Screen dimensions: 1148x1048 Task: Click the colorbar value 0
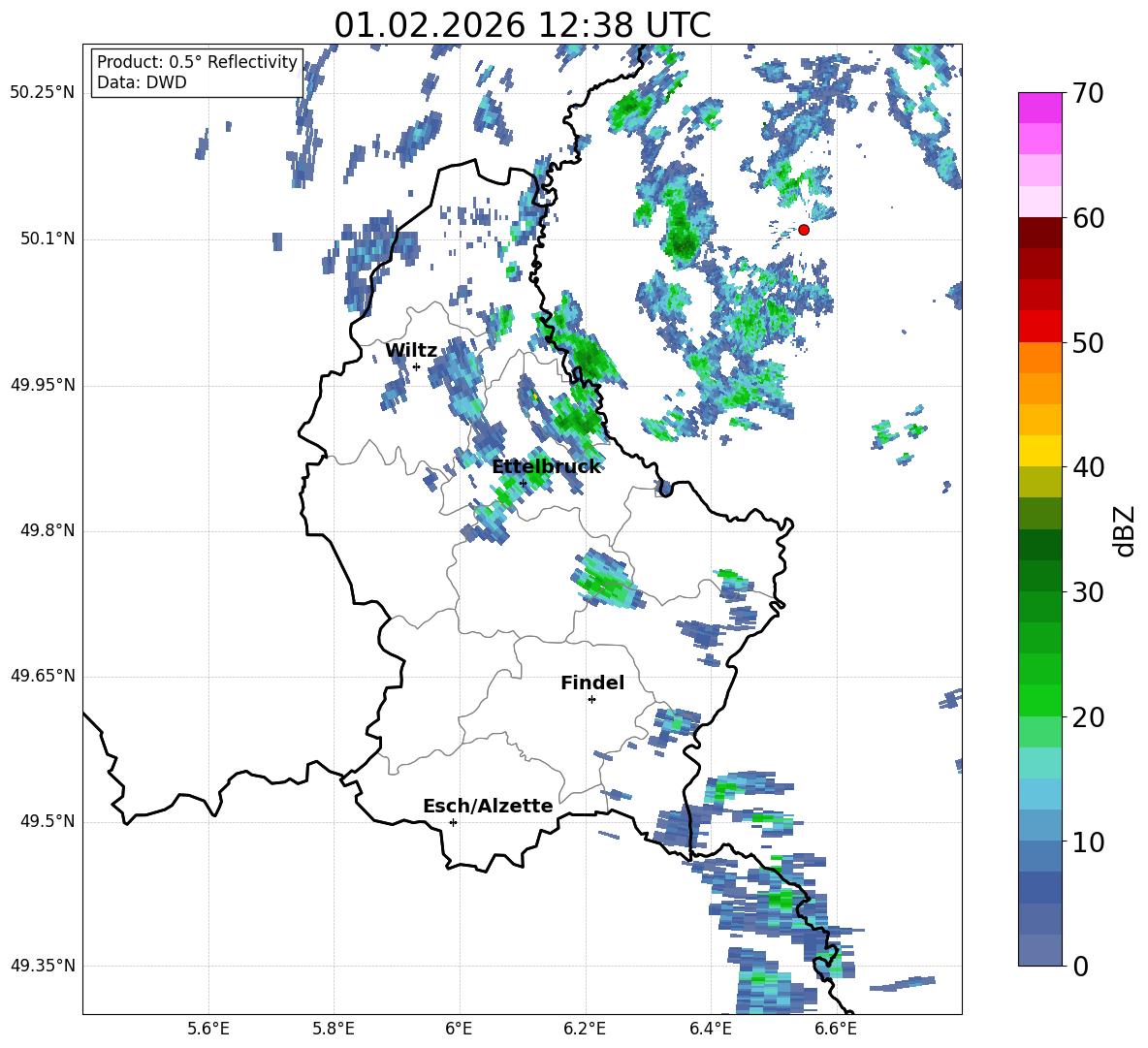tap(1080, 966)
